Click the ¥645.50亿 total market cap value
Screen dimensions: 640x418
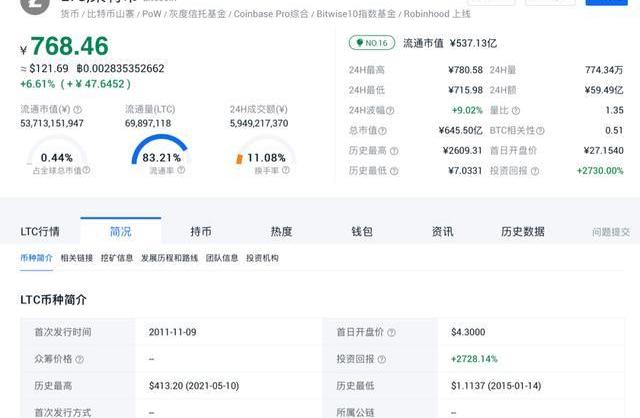coord(460,131)
